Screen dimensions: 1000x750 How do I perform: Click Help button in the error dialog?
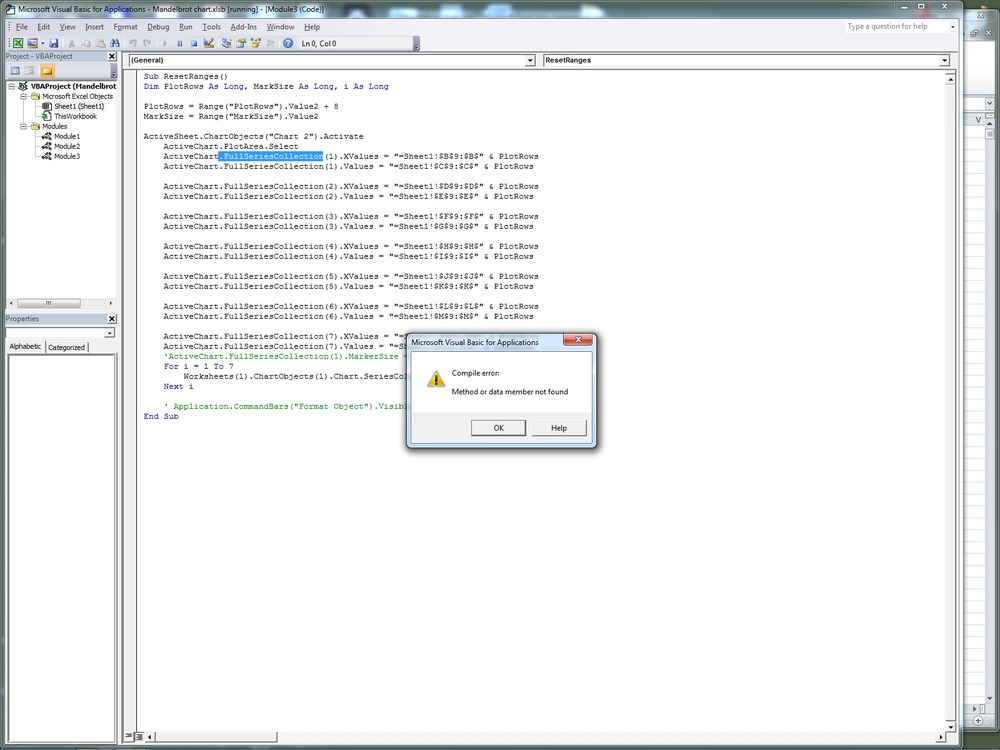tap(559, 428)
